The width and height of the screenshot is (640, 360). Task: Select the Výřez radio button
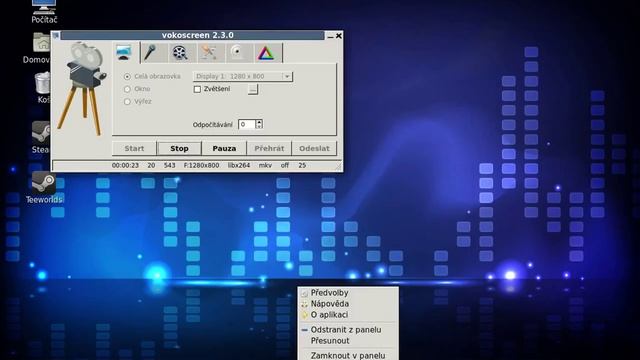[127, 102]
